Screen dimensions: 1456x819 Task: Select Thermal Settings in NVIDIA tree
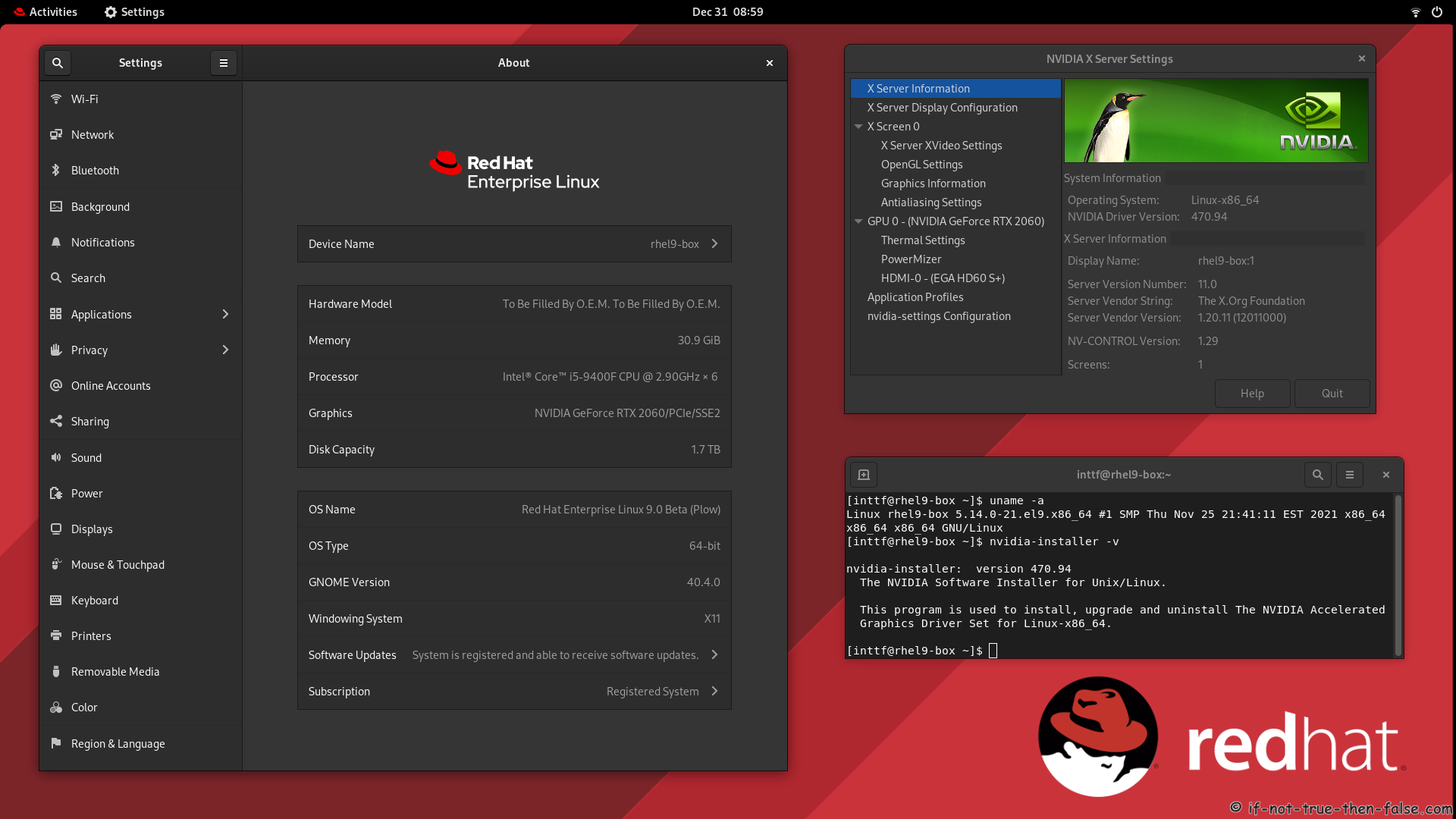coord(923,240)
